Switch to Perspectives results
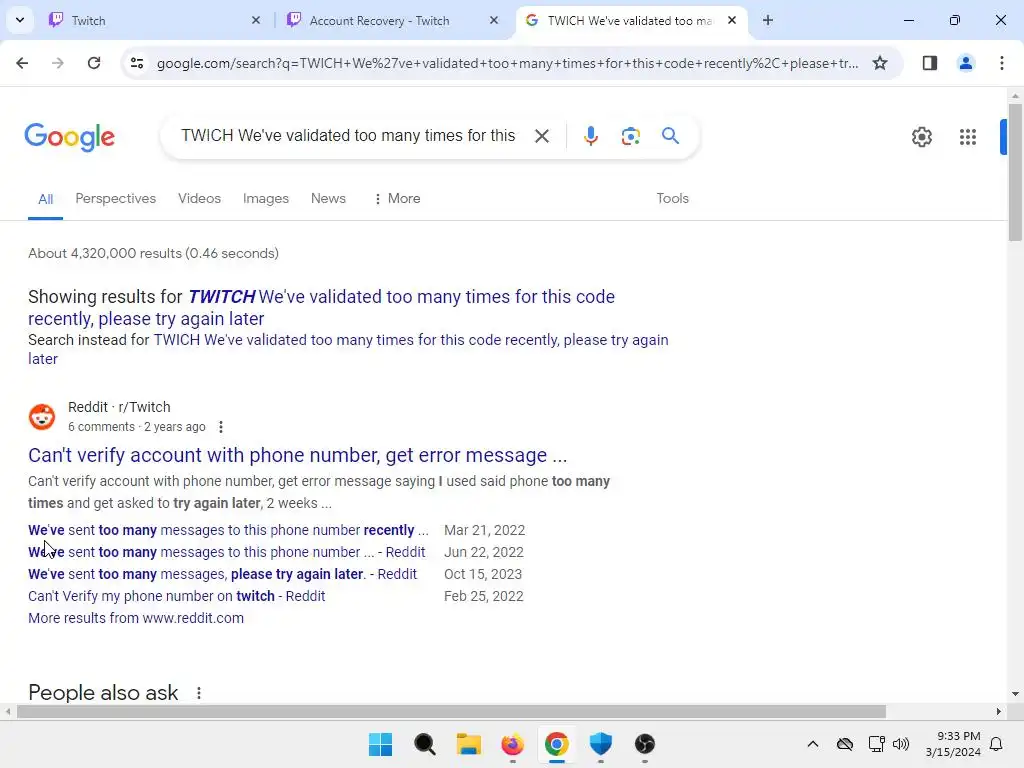 click(116, 199)
